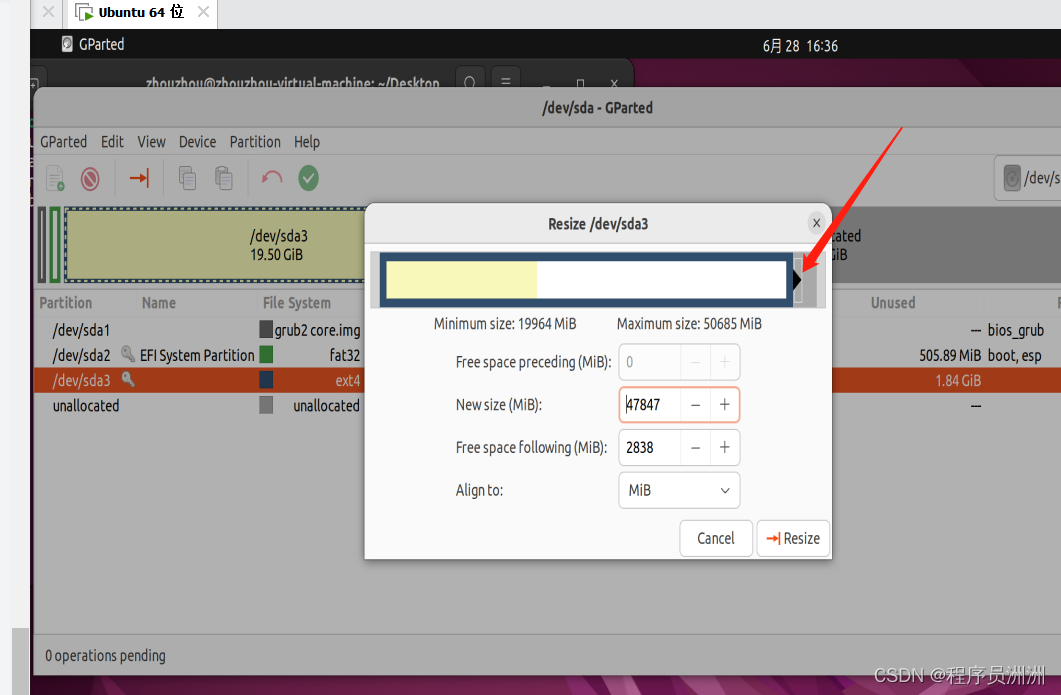This screenshot has height=695, width=1061.
Task: Close the Resize /dev/sda3 dialog
Action: 817,223
